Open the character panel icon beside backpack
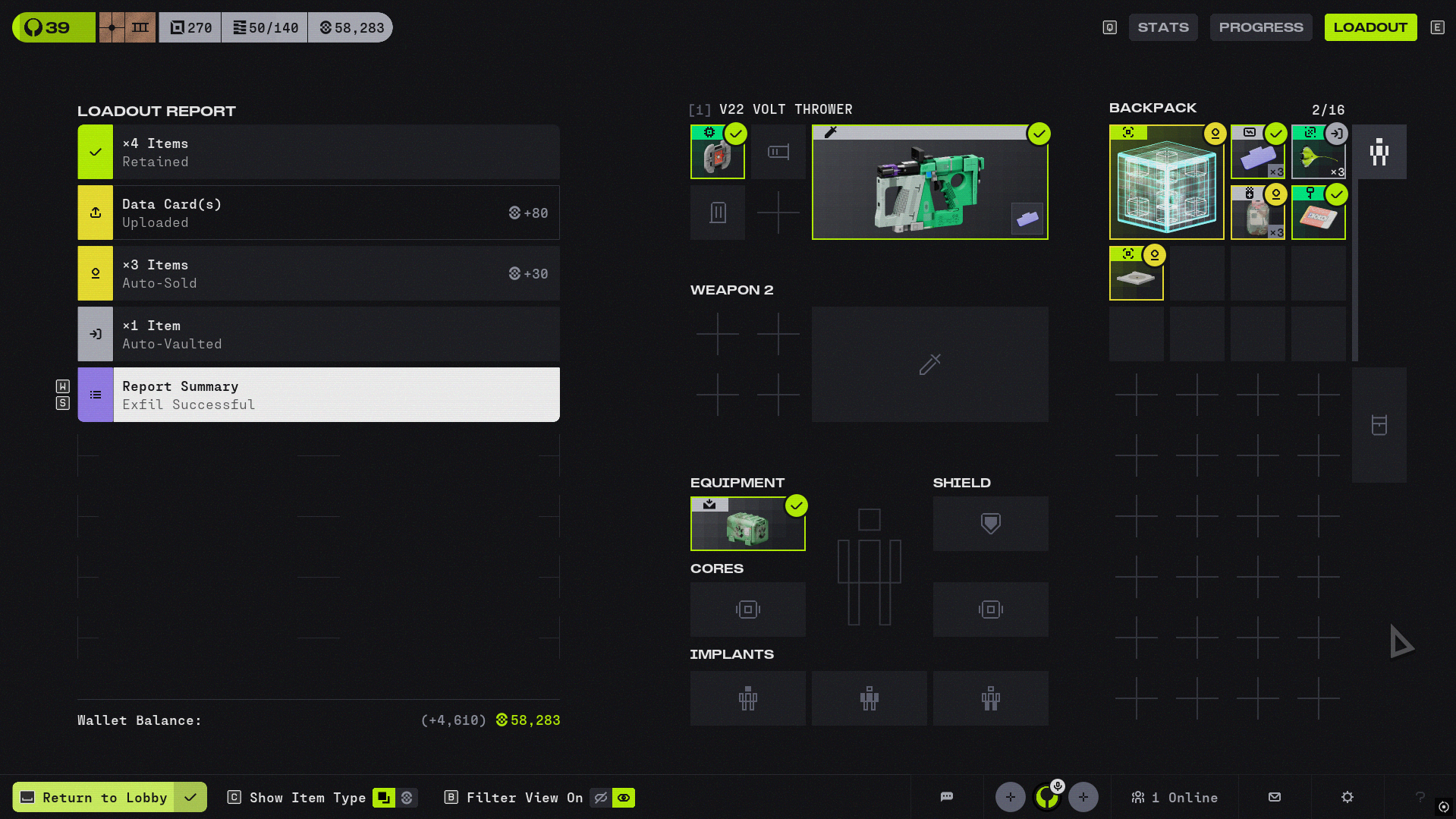Image resolution: width=1456 pixels, height=819 pixels. point(1379,152)
